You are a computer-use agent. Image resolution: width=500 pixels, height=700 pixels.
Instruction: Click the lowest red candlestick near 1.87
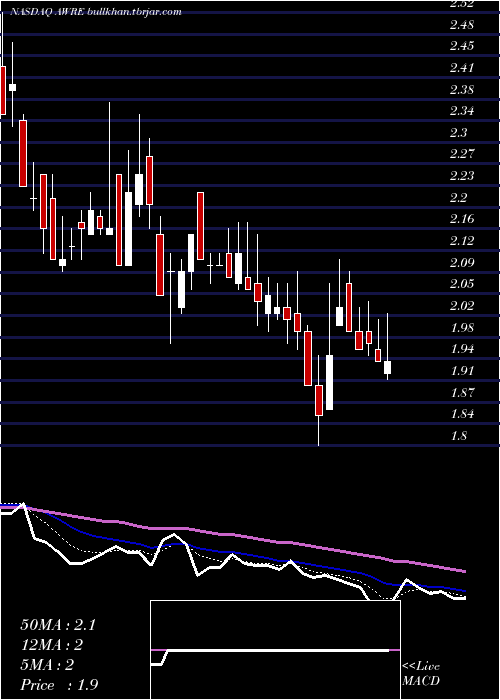[x=319, y=400]
